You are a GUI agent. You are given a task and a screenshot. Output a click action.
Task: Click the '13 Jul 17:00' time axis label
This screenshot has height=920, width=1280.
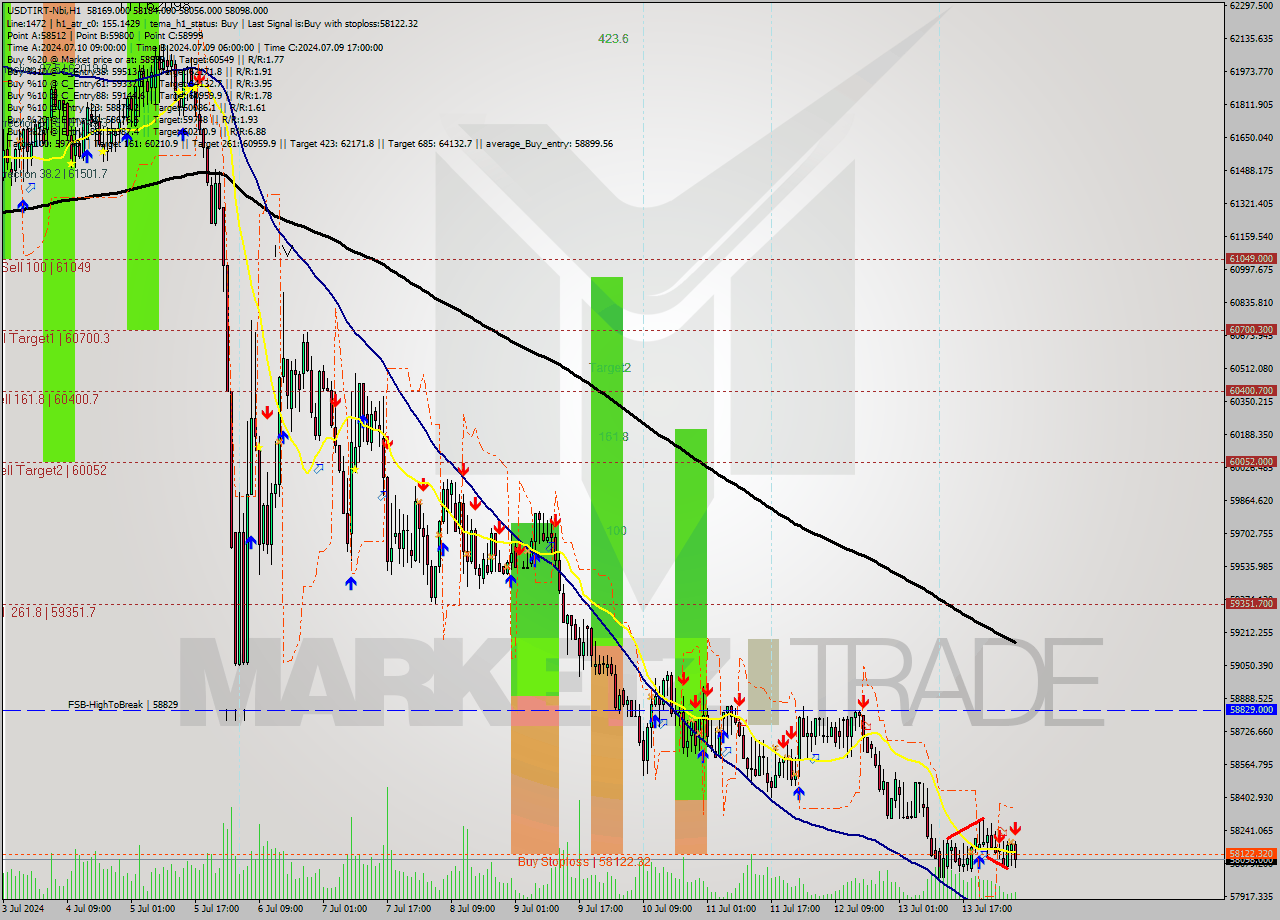pyautogui.click(x=986, y=910)
